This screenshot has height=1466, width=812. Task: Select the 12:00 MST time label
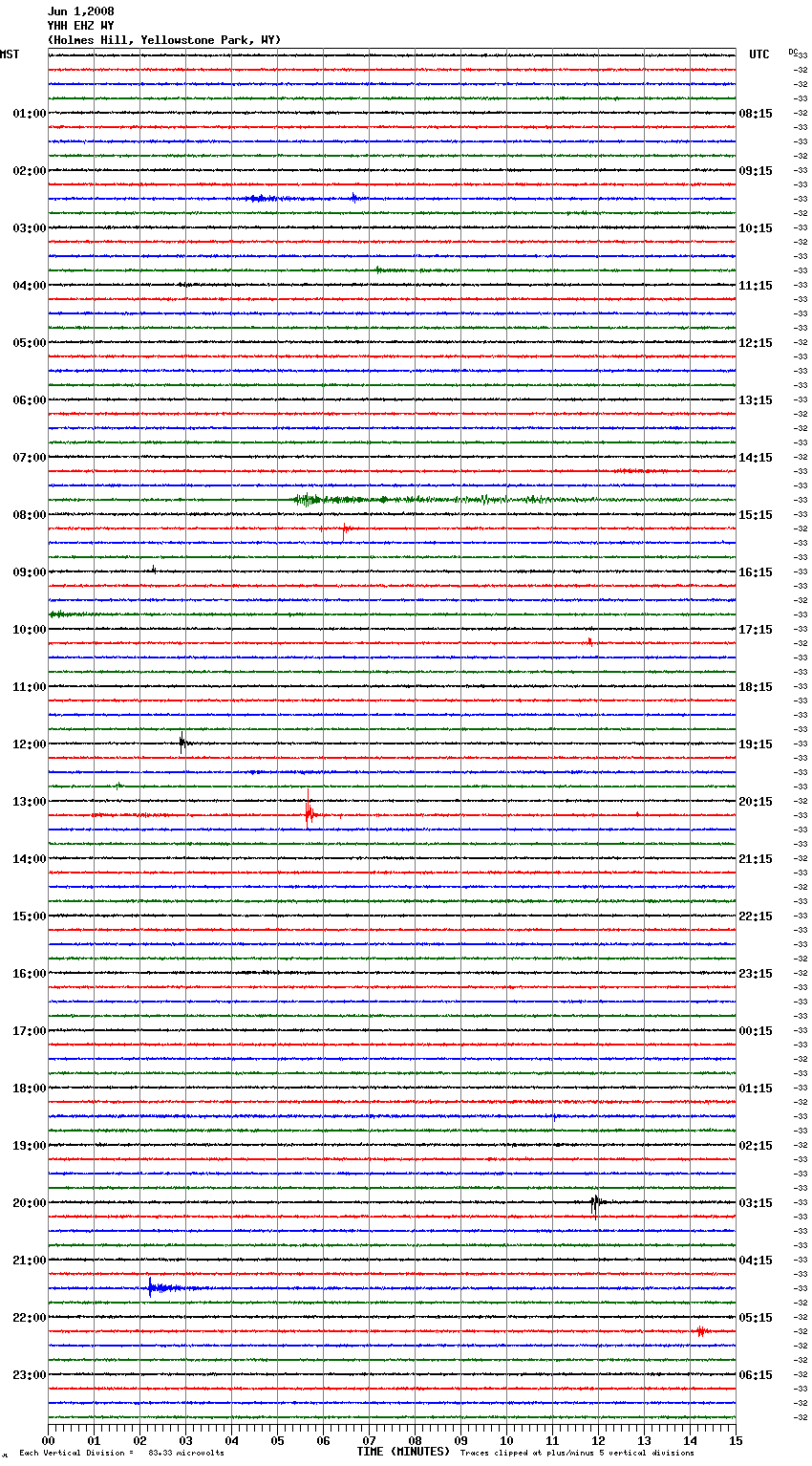click(30, 744)
